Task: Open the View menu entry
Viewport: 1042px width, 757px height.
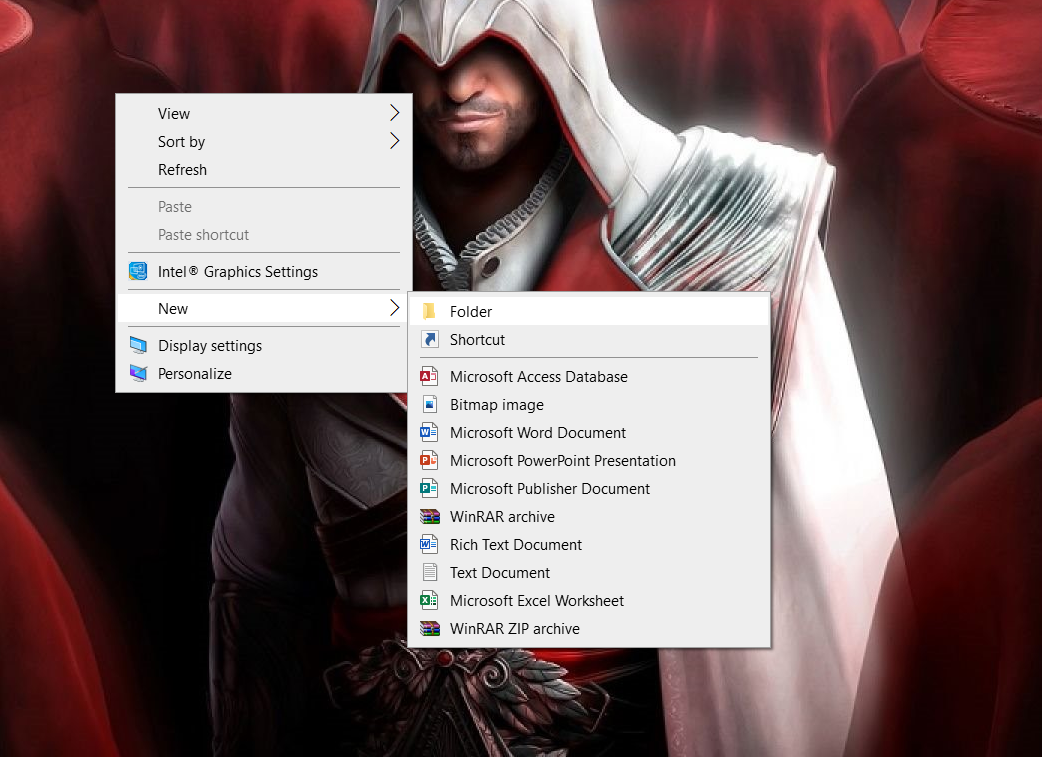Action: tap(264, 114)
